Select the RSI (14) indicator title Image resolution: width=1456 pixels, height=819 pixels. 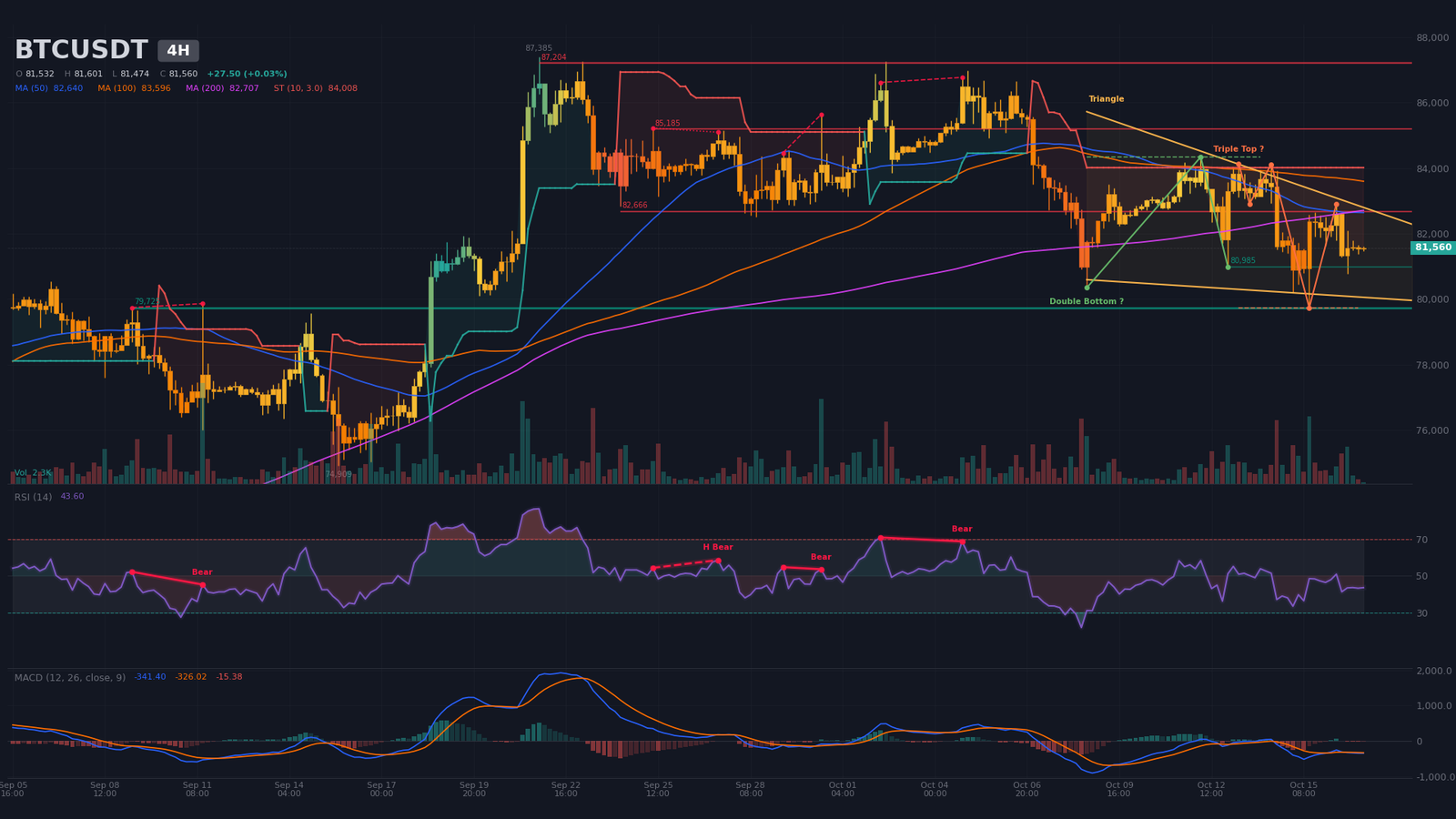33,497
